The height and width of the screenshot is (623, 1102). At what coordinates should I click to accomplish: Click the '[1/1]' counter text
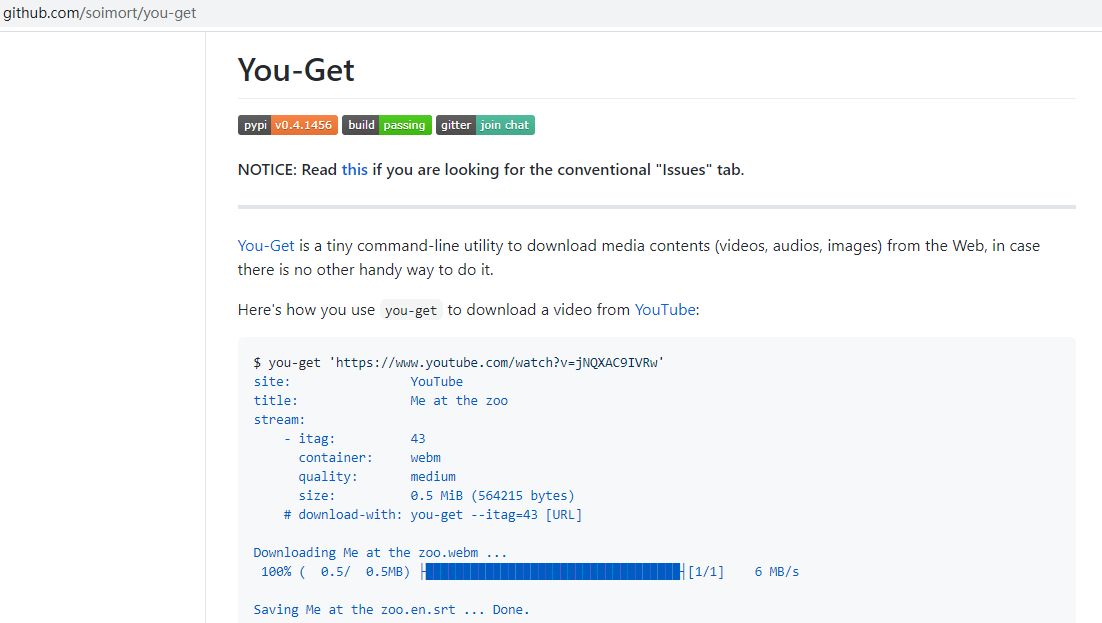coord(706,572)
